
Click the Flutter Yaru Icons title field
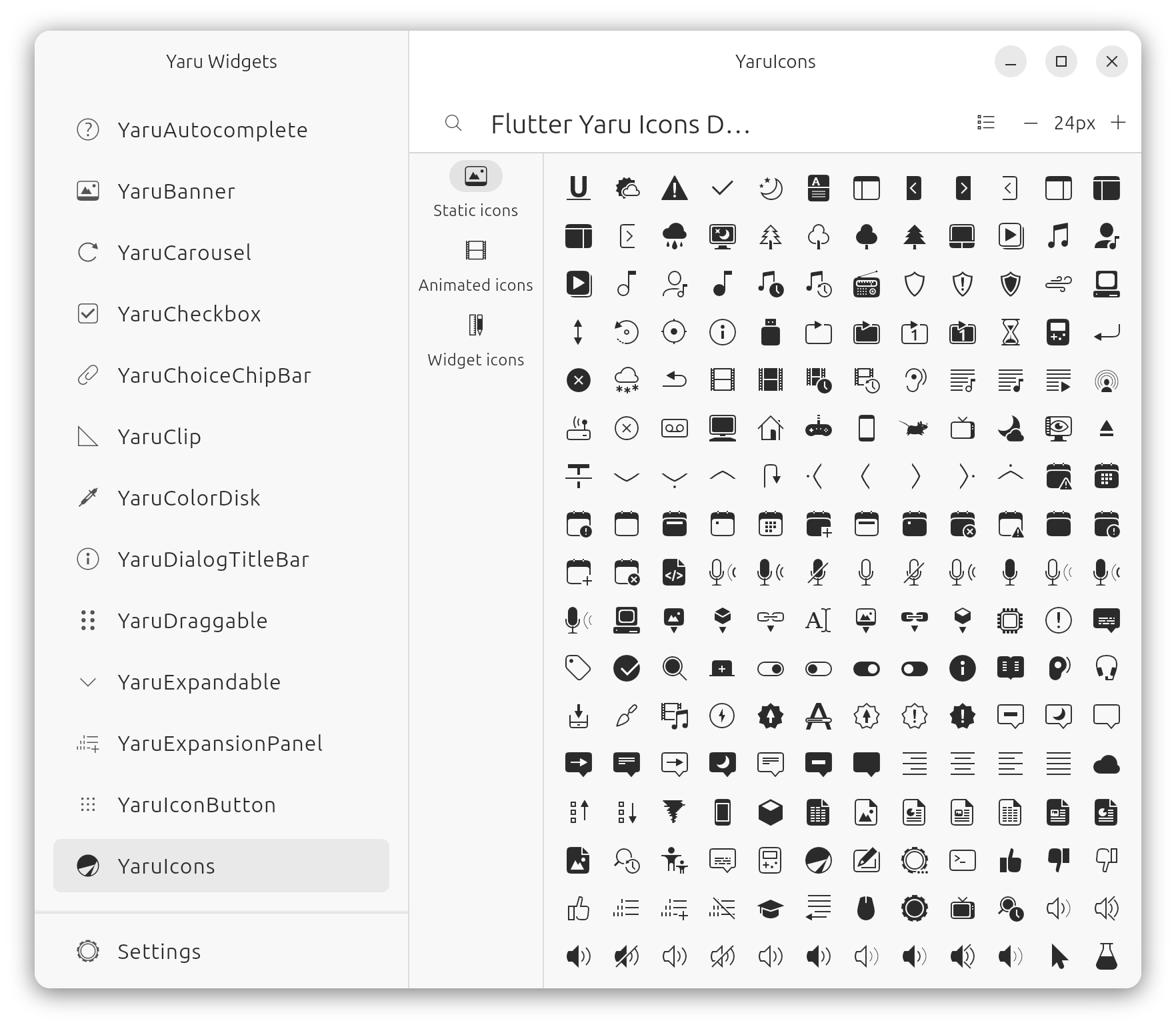620,124
